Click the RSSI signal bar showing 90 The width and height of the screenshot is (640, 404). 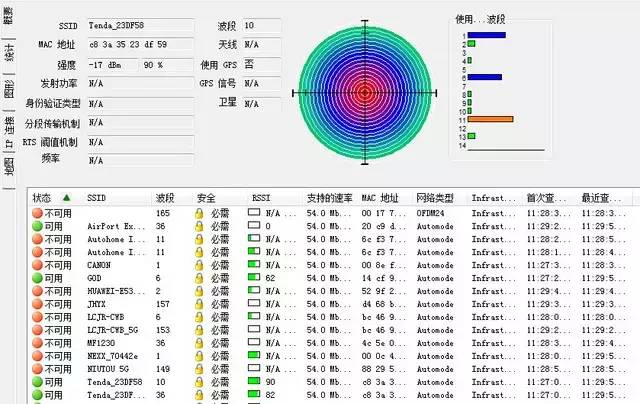pos(256,382)
